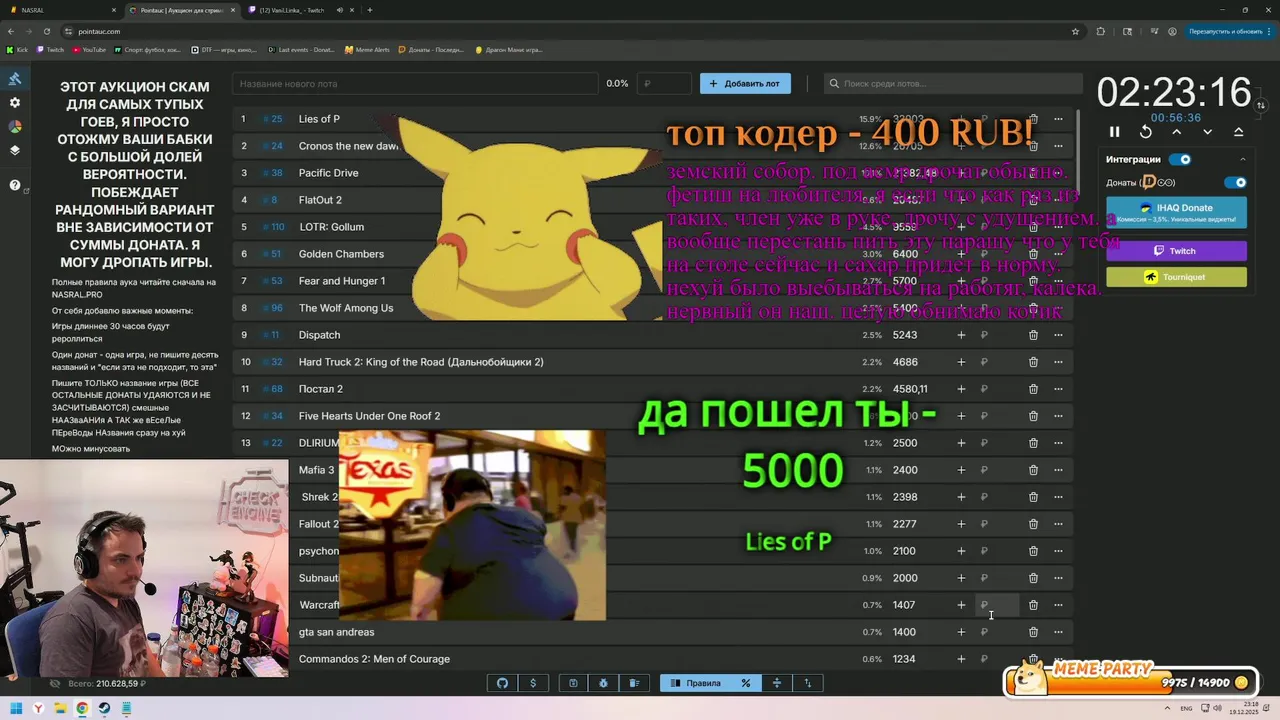The width and height of the screenshot is (1280, 720).
Task: Click the IHAQ Donate button
Action: coord(1177,212)
